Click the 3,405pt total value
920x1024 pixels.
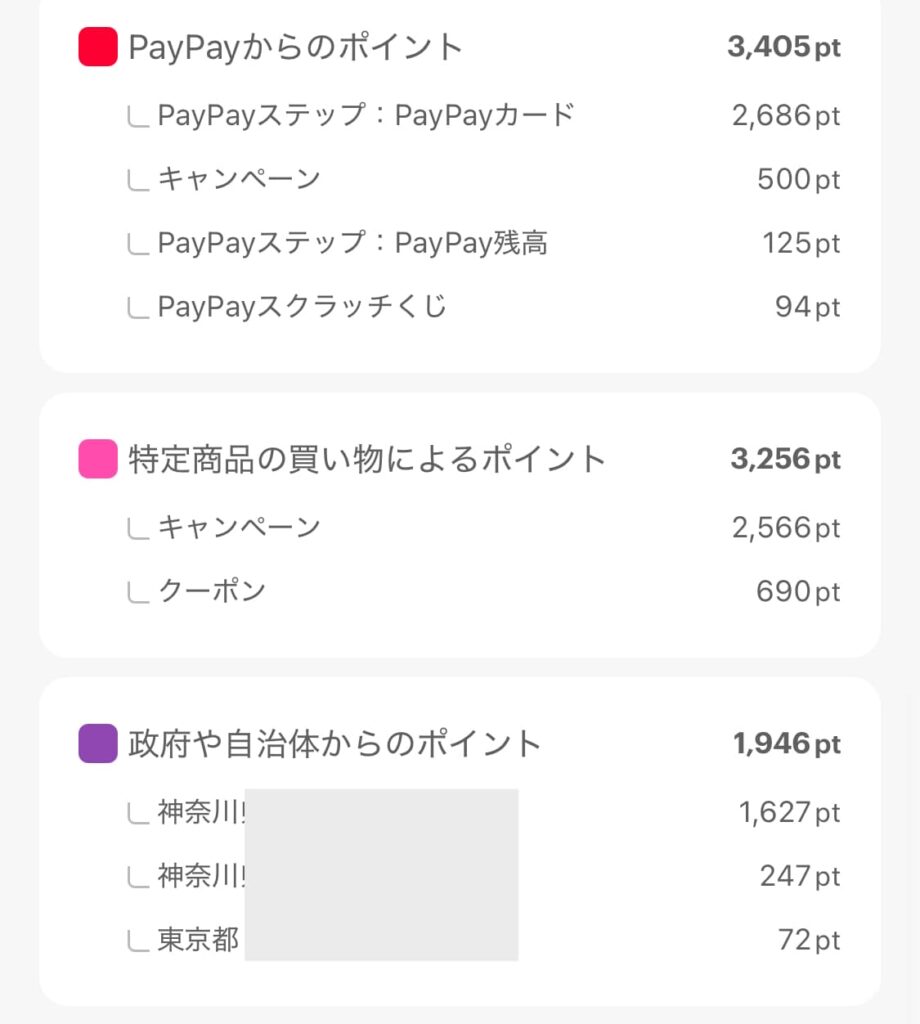point(784,47)
